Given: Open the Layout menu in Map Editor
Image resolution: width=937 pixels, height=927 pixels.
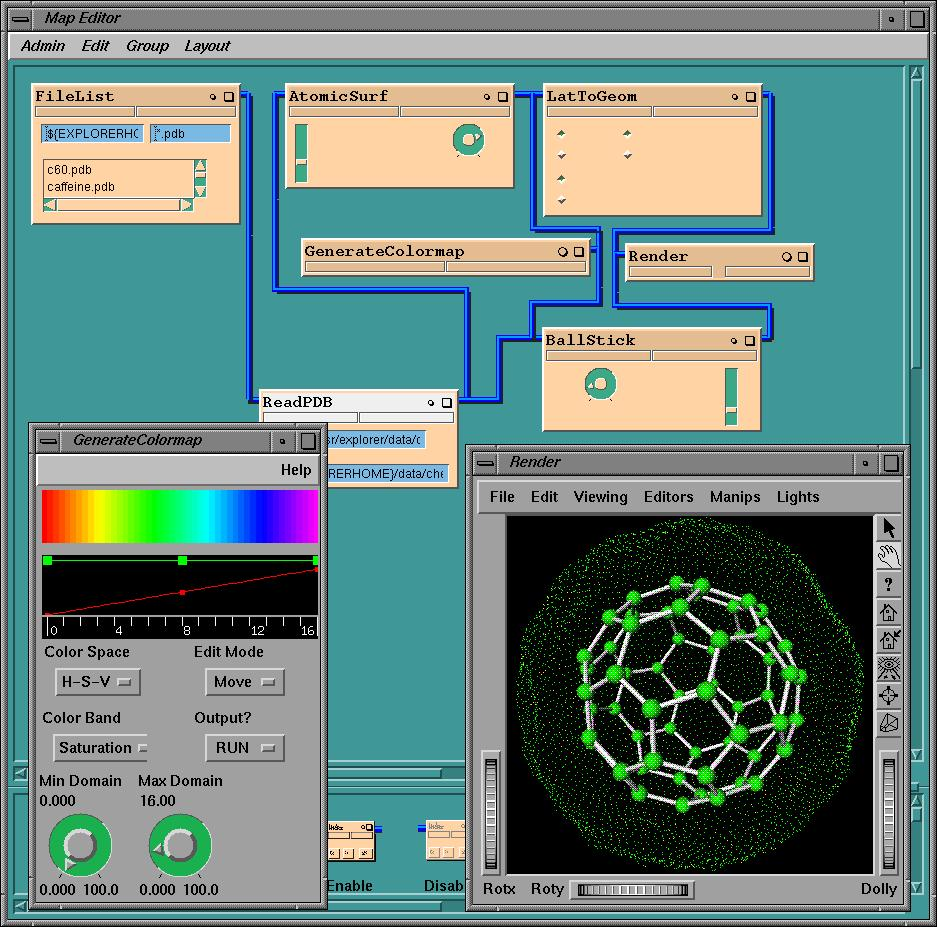Looking at the screenshot, I should [x=207, y=46].
